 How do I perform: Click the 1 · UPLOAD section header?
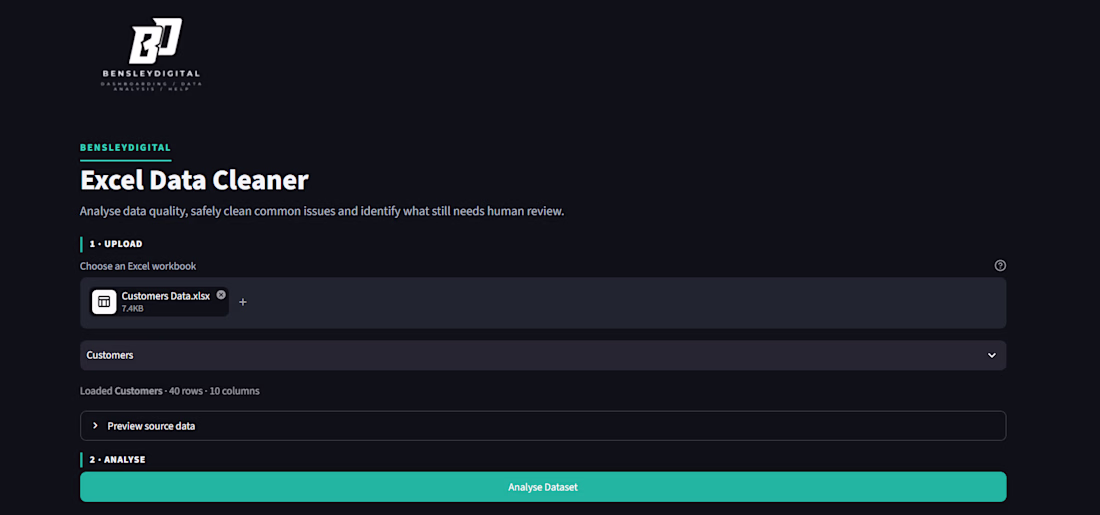click(116, 244)
